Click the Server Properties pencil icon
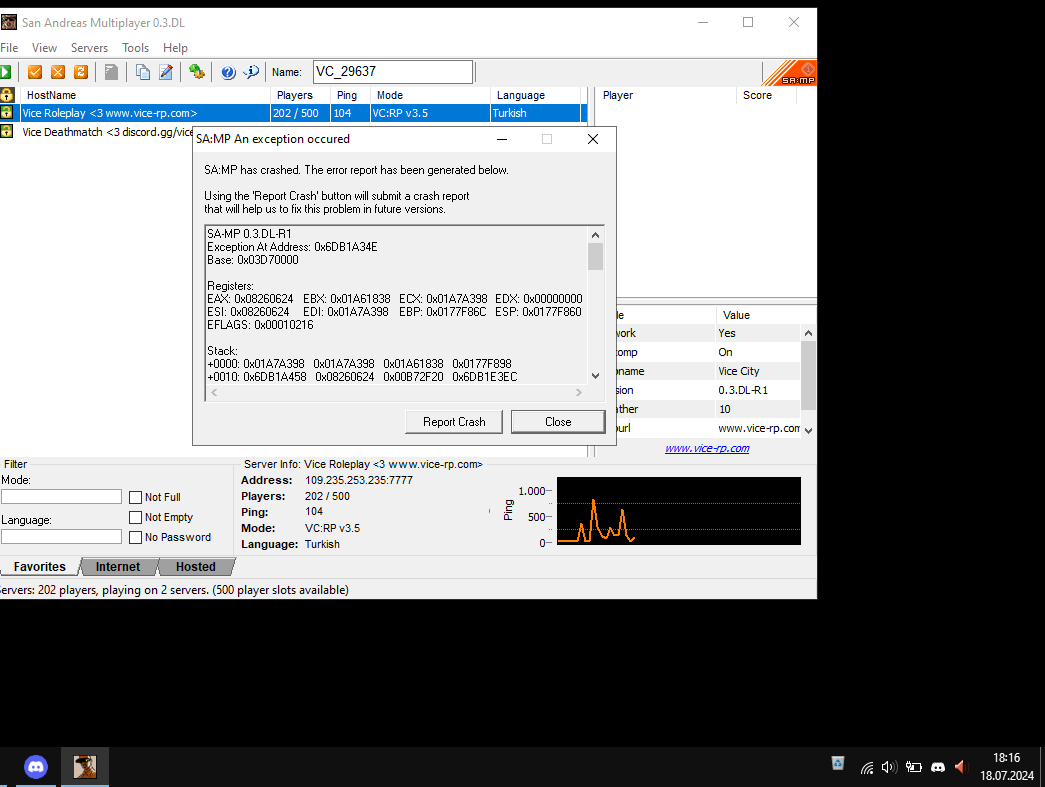The height and width of the screenshot is (787, 1045). pyautogui.click(x=166, y=72)
